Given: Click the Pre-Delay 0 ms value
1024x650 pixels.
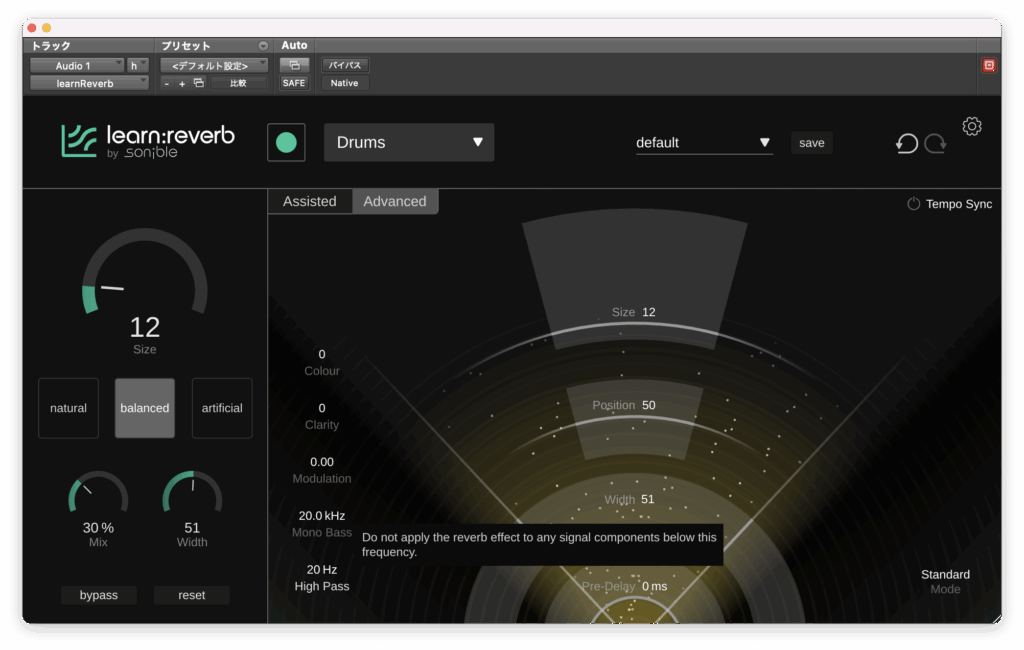Looking at the screenshot, I should pos(654,586).
